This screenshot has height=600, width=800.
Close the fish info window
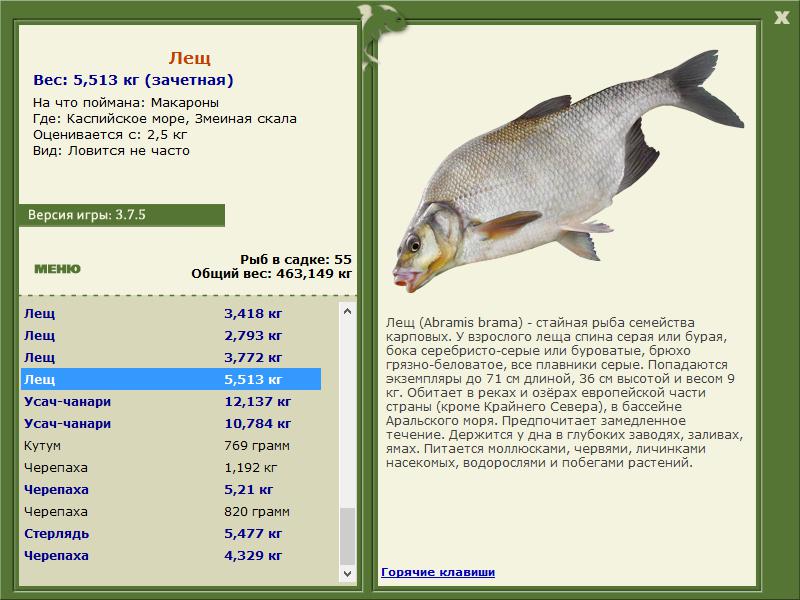coord(781,18)
